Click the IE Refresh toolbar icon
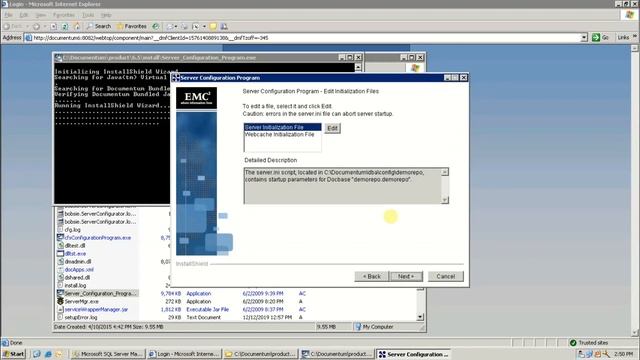The image size is (640, 360). [65, 26]
